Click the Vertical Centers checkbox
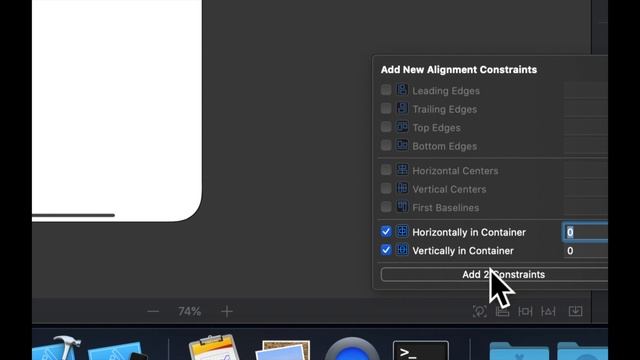The height and width of the screenshot is (360, 640). tap(386, 188)
